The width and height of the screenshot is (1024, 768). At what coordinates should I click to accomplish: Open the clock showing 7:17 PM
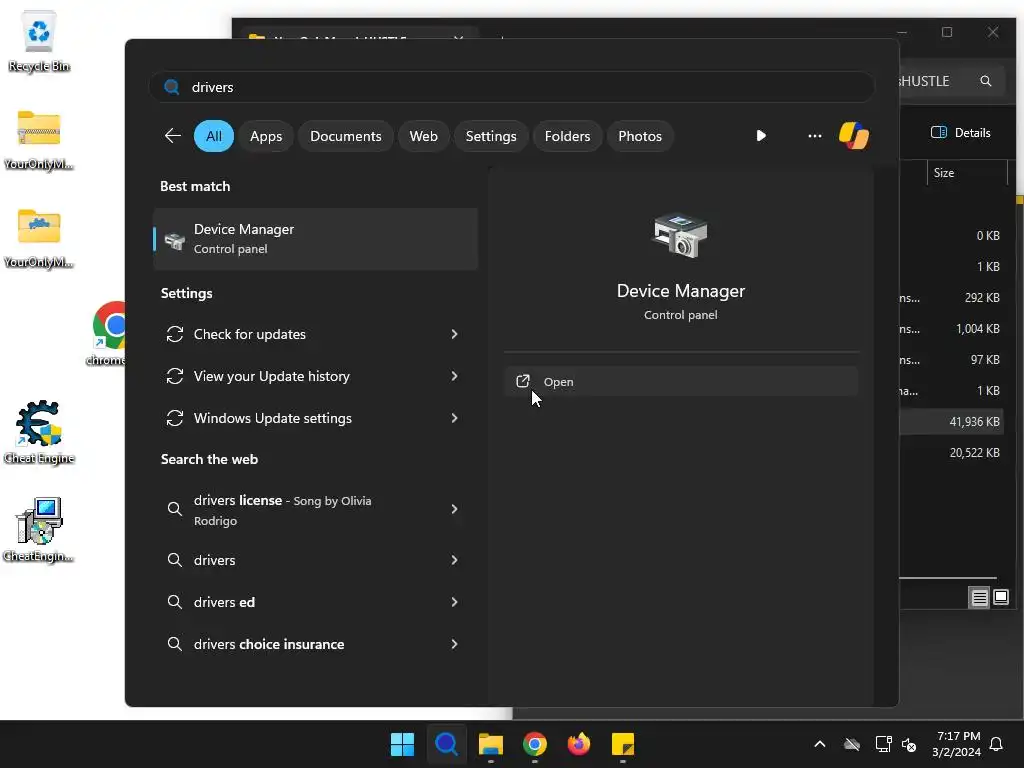click(957, 744)
